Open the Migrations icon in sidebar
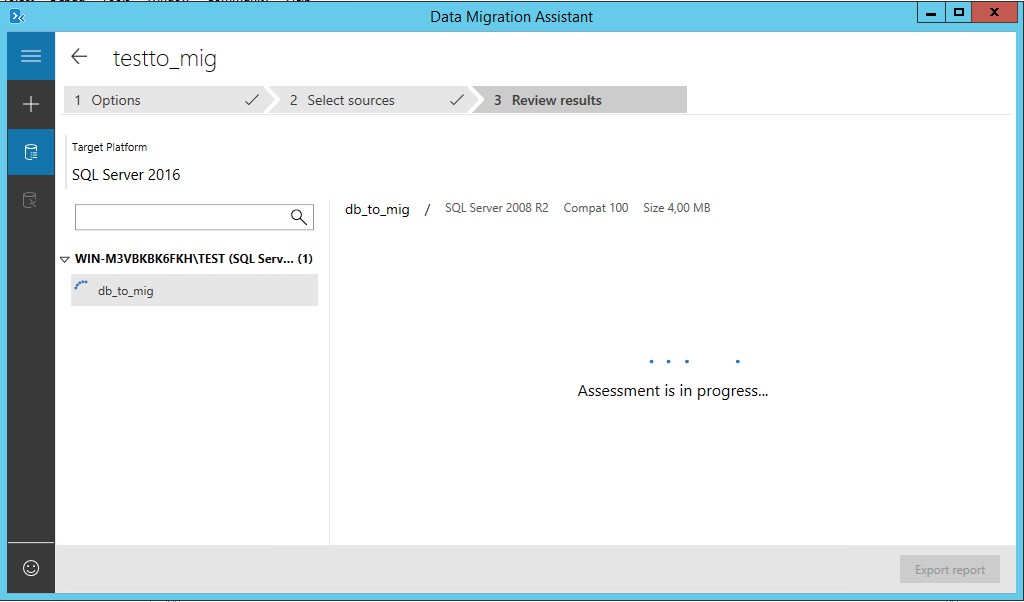 [31, 200]
